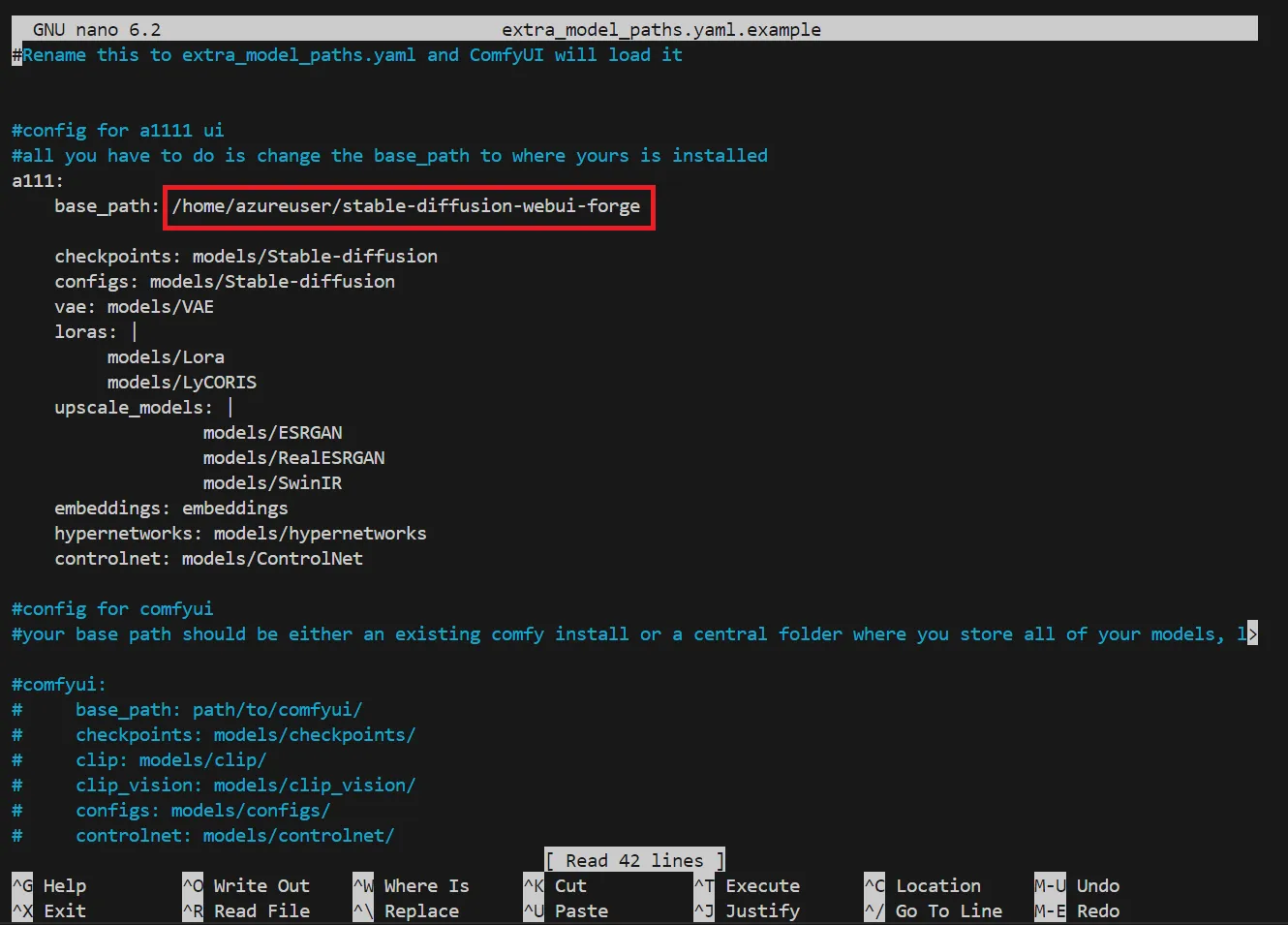The width and height of the screenshot is (1288, 925).
Task: Click the 'hypernetworks: models/hypernetworks' line
Action: coord(241,533)
